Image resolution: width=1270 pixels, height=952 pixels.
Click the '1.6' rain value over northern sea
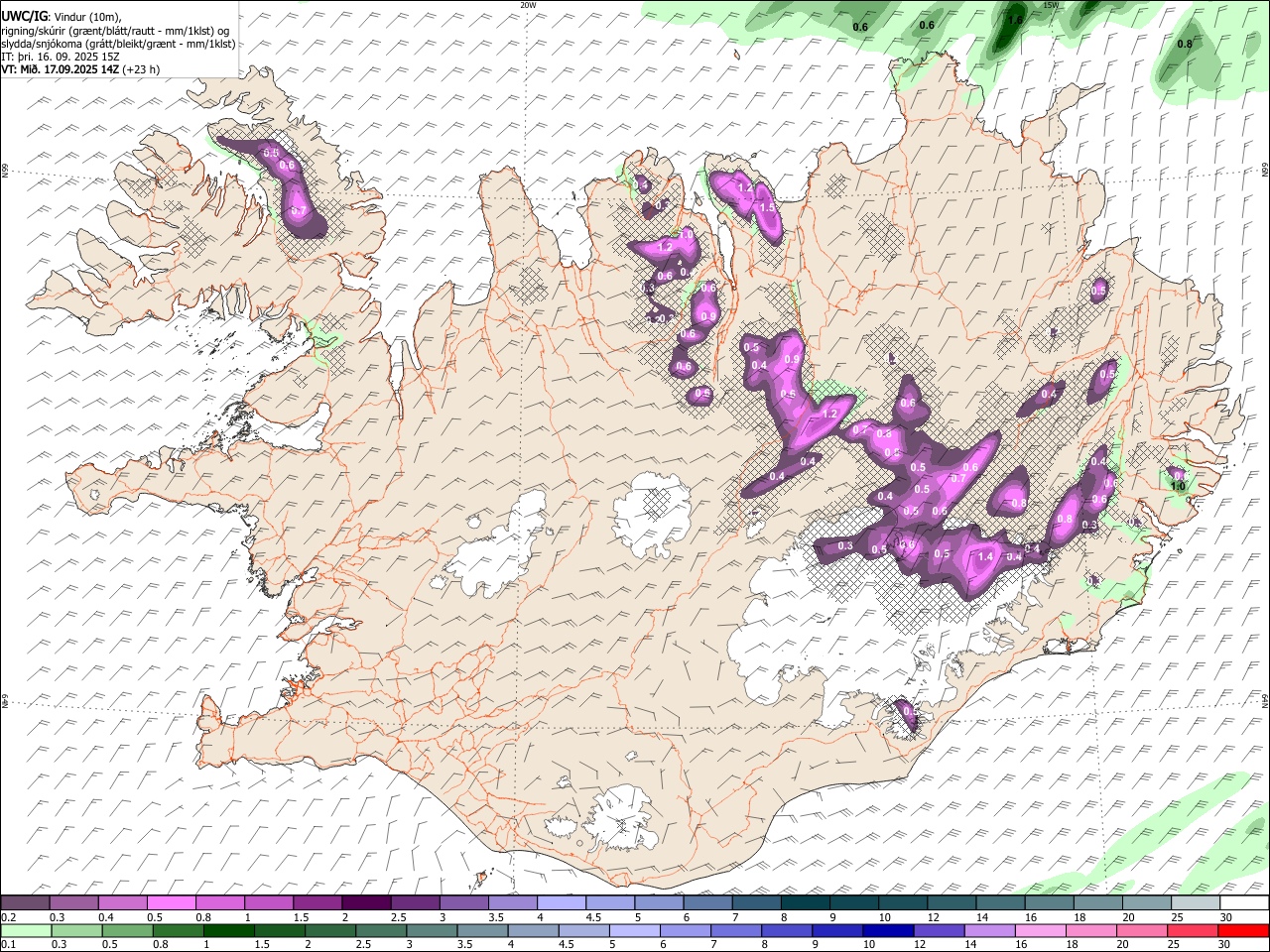[1015, 20]
